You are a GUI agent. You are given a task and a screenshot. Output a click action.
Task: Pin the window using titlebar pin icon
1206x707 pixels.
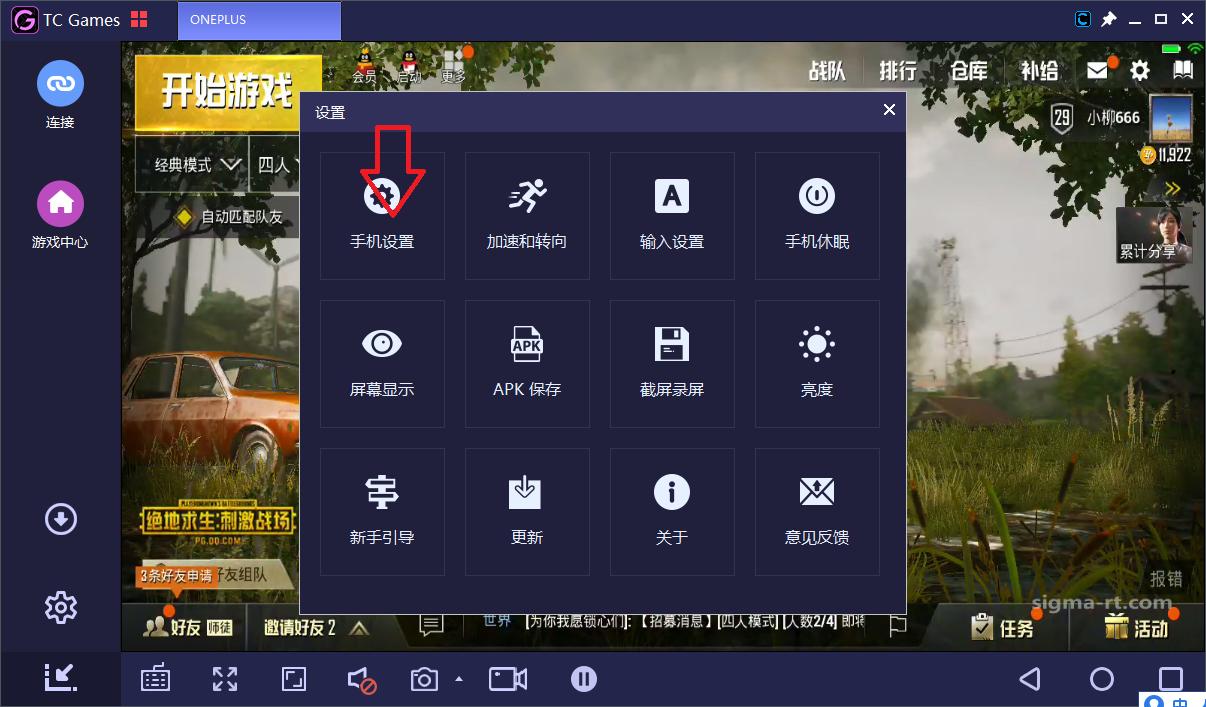pyautogui.click(x=1109, y=18)
